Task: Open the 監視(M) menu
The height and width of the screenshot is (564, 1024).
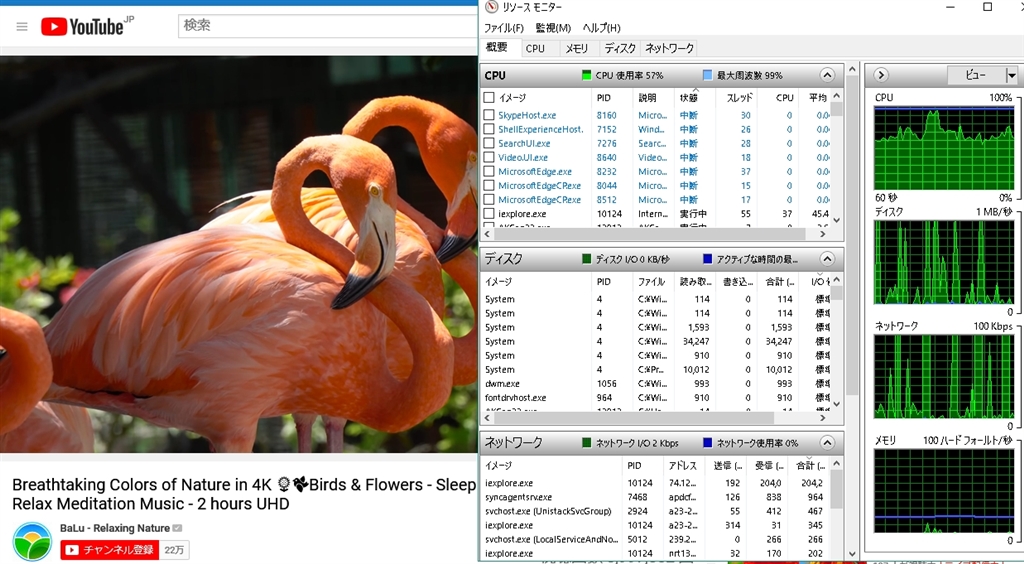Action: [x=553, y=28]
